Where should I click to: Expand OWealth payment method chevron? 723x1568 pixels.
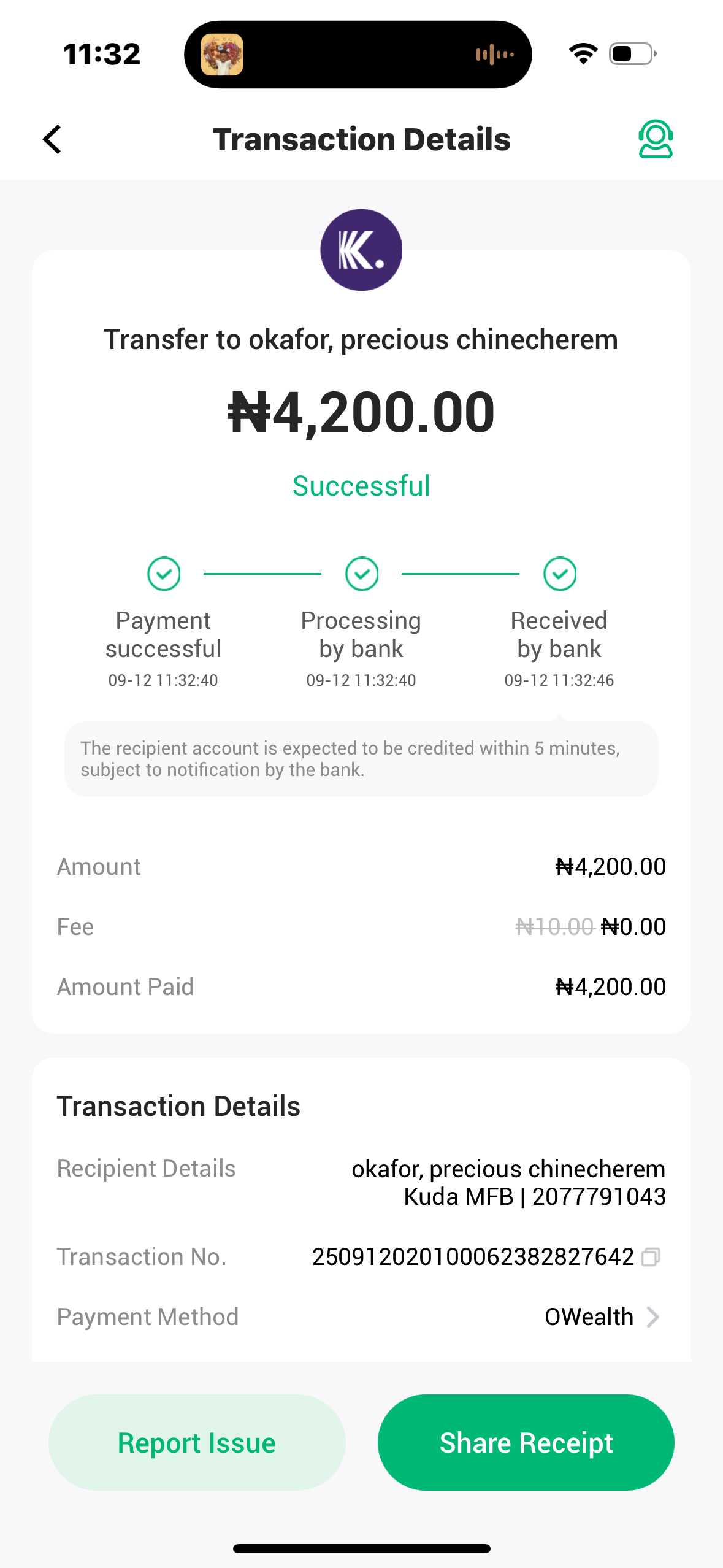[653, 1317]
